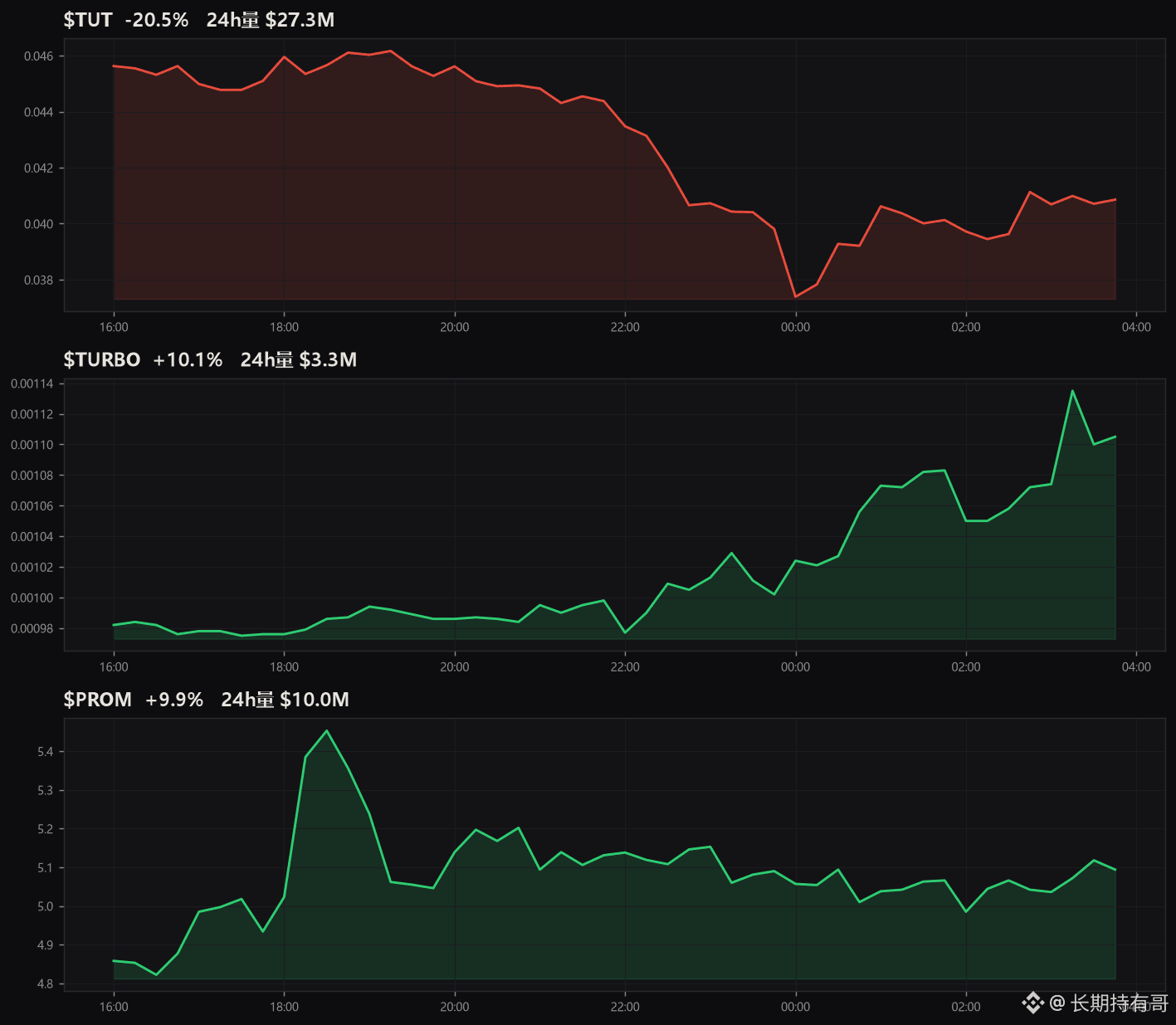Select the +10.1% change value

(188, 359)
